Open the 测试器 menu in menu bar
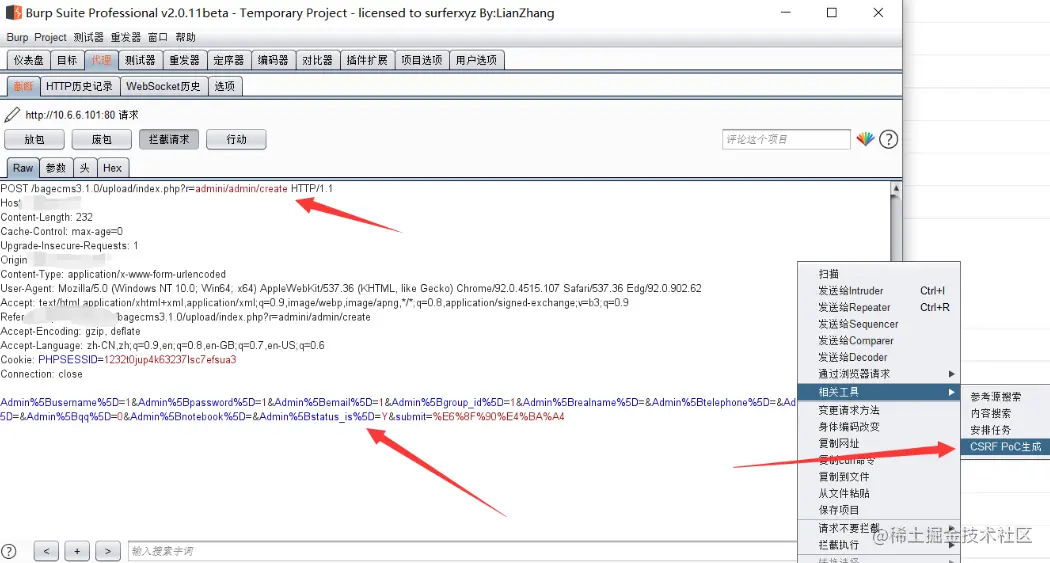 pos(88,37)
